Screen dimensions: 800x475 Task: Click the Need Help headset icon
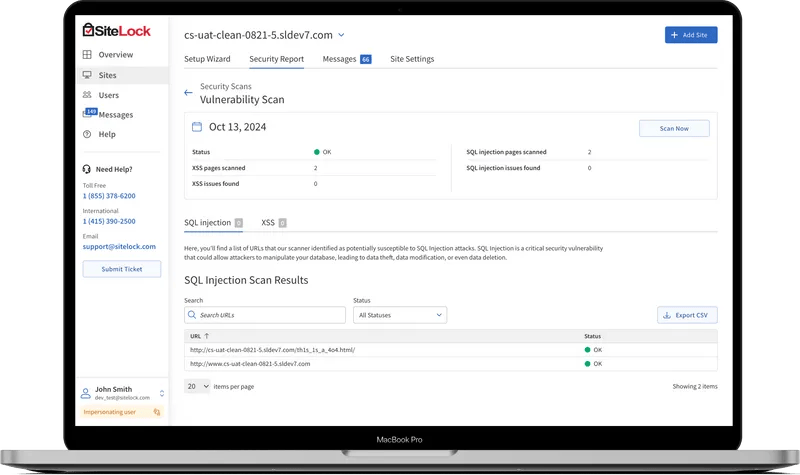[87, 169]
